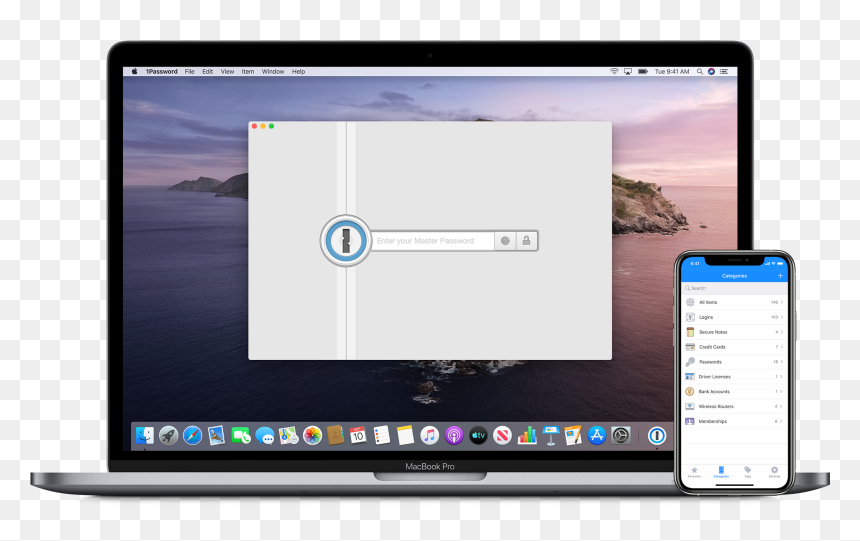Open Photos flower icon in Dock
Viewport: 860px width, 541px height.
point(312,436)
